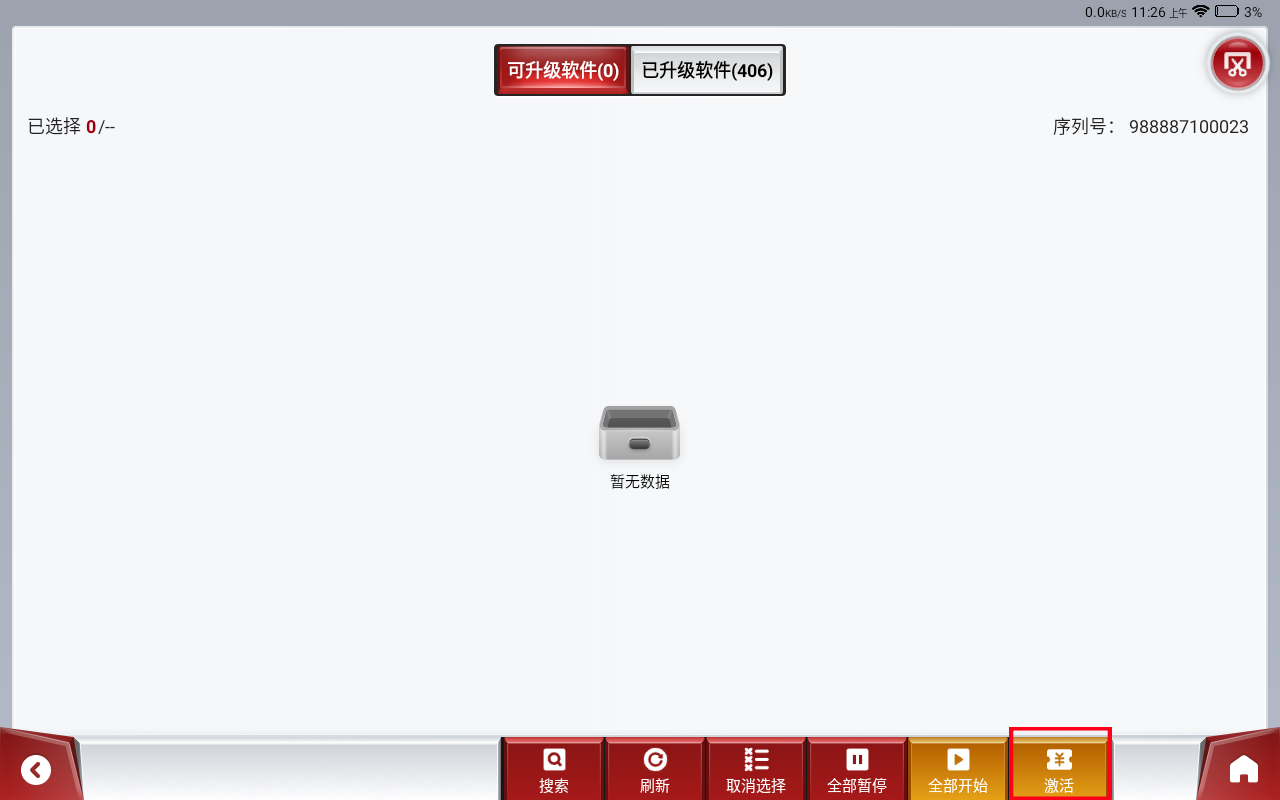Open 搜索 search in the bottom toolbar
Screen dimensions: 1280x800
click(x=553, y=770)
